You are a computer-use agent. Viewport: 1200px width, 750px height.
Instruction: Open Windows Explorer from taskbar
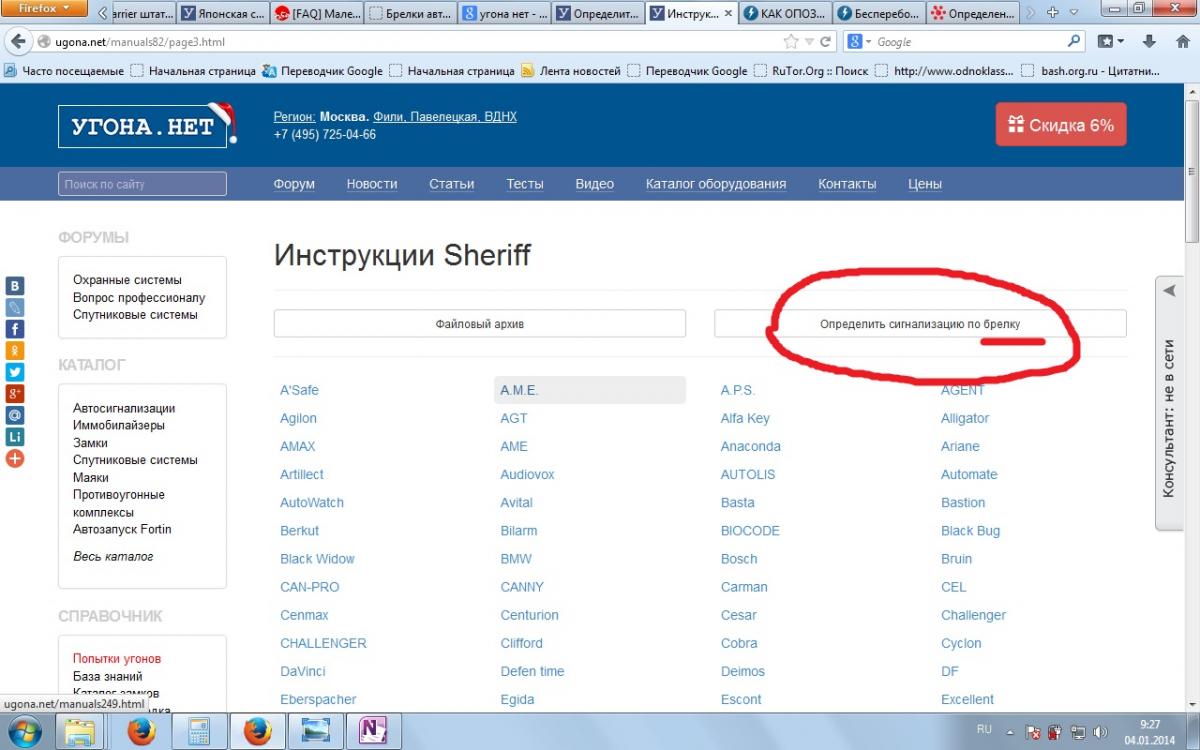click(80, 732)
